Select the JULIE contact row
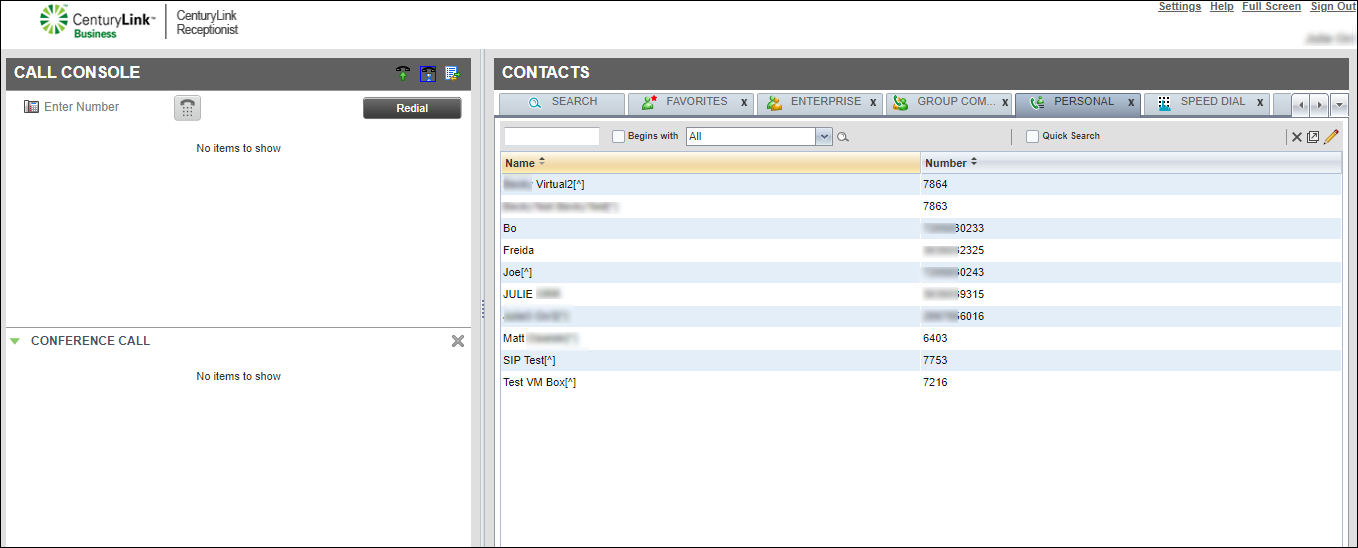Screen dimensions: 1358x548 [921, 294]
